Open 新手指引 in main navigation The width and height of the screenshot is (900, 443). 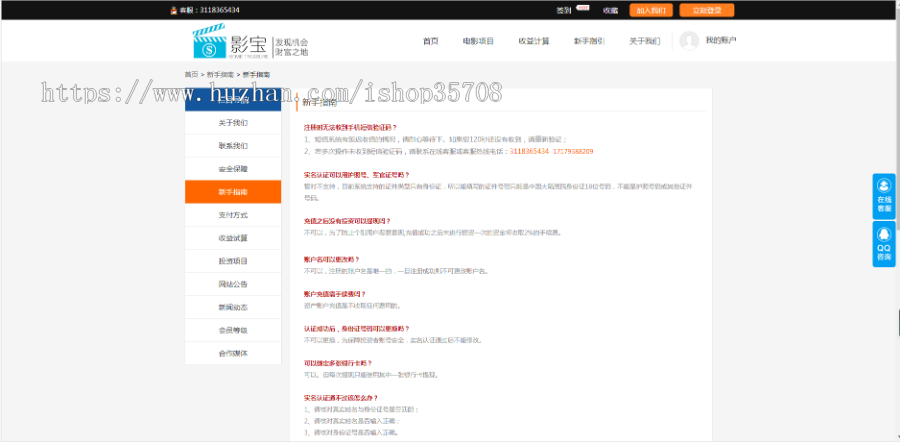tap(589, 41)
